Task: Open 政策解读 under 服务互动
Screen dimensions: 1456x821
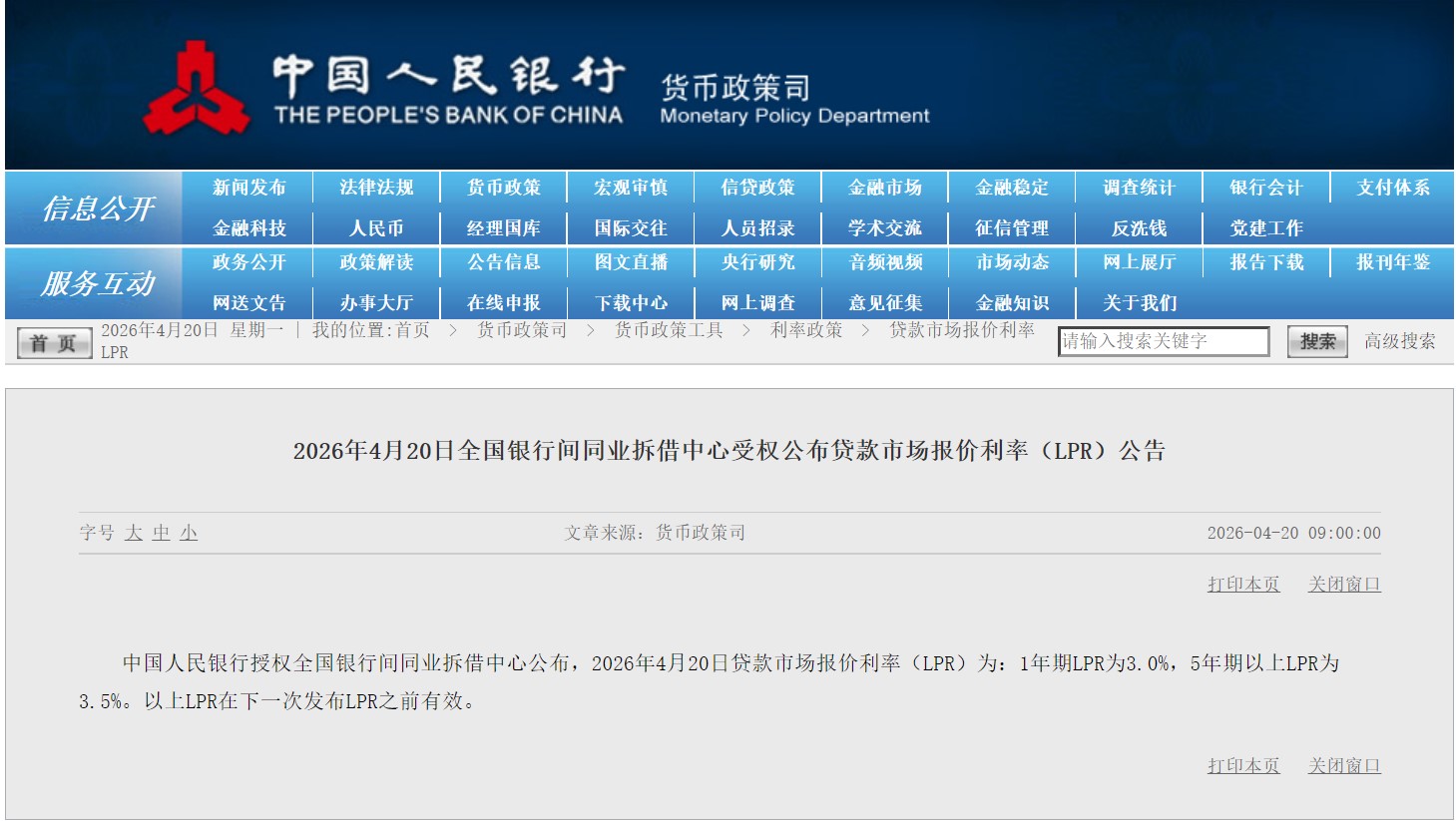Action: [x=375, y=263]
